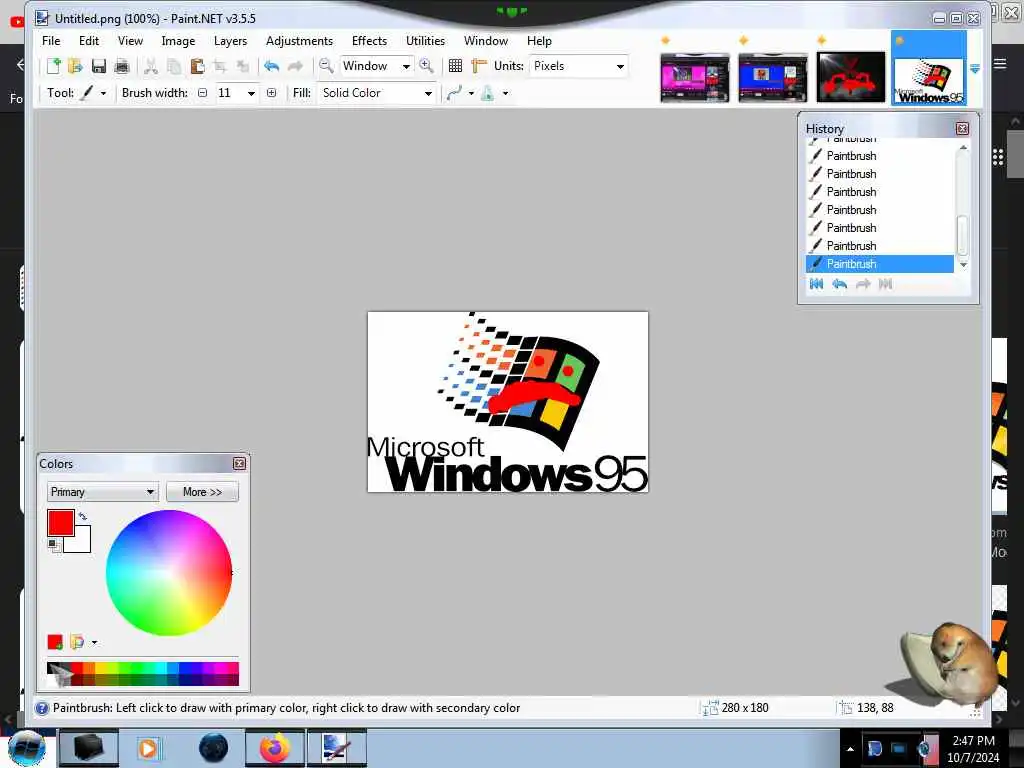Screen dimensions: 1024x768
Task: Click the toolbar Redo arrow
Action: click(x=295, y=65)
